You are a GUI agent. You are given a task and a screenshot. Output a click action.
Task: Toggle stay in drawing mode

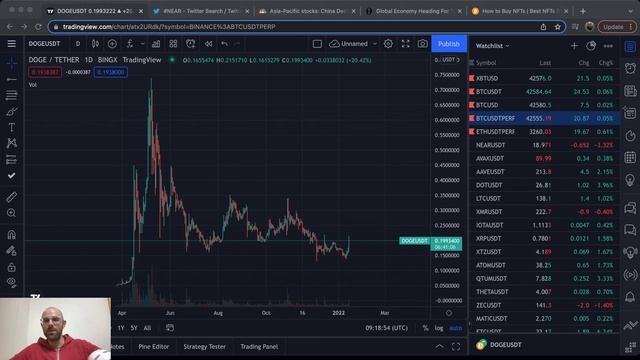(x=11, y=251)
